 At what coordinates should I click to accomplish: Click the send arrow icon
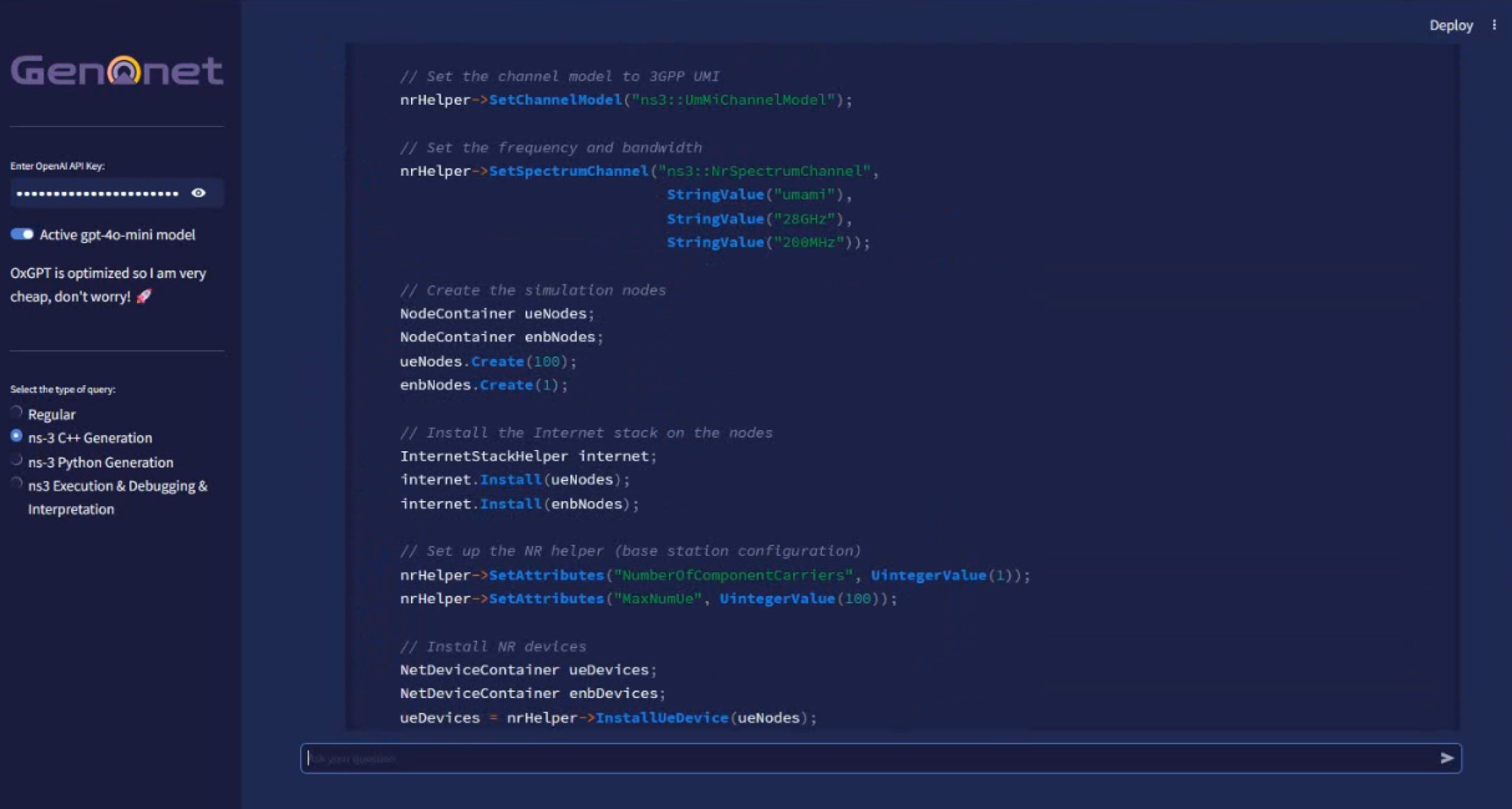tap(1447, 758)
